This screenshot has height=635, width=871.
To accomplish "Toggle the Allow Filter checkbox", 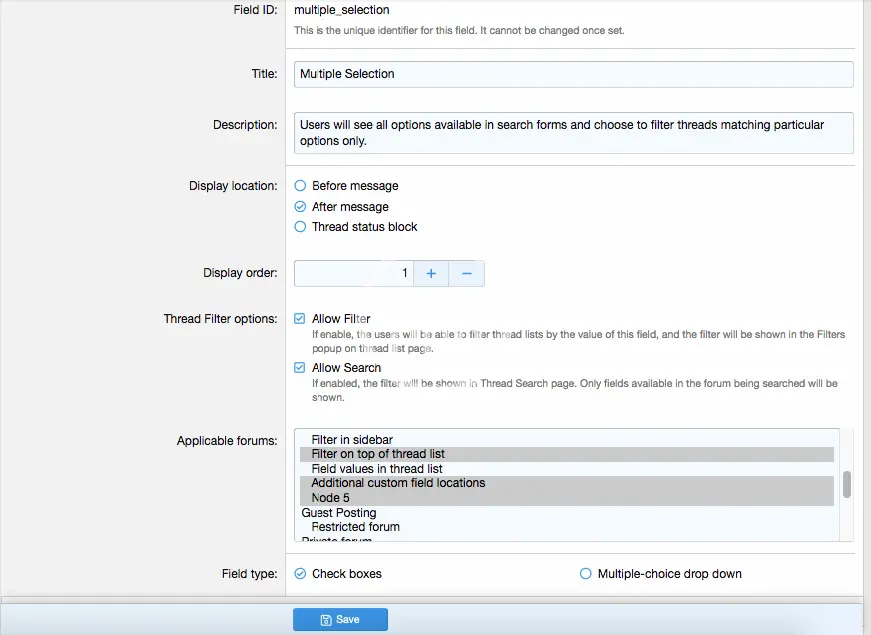I will [300, 319].
